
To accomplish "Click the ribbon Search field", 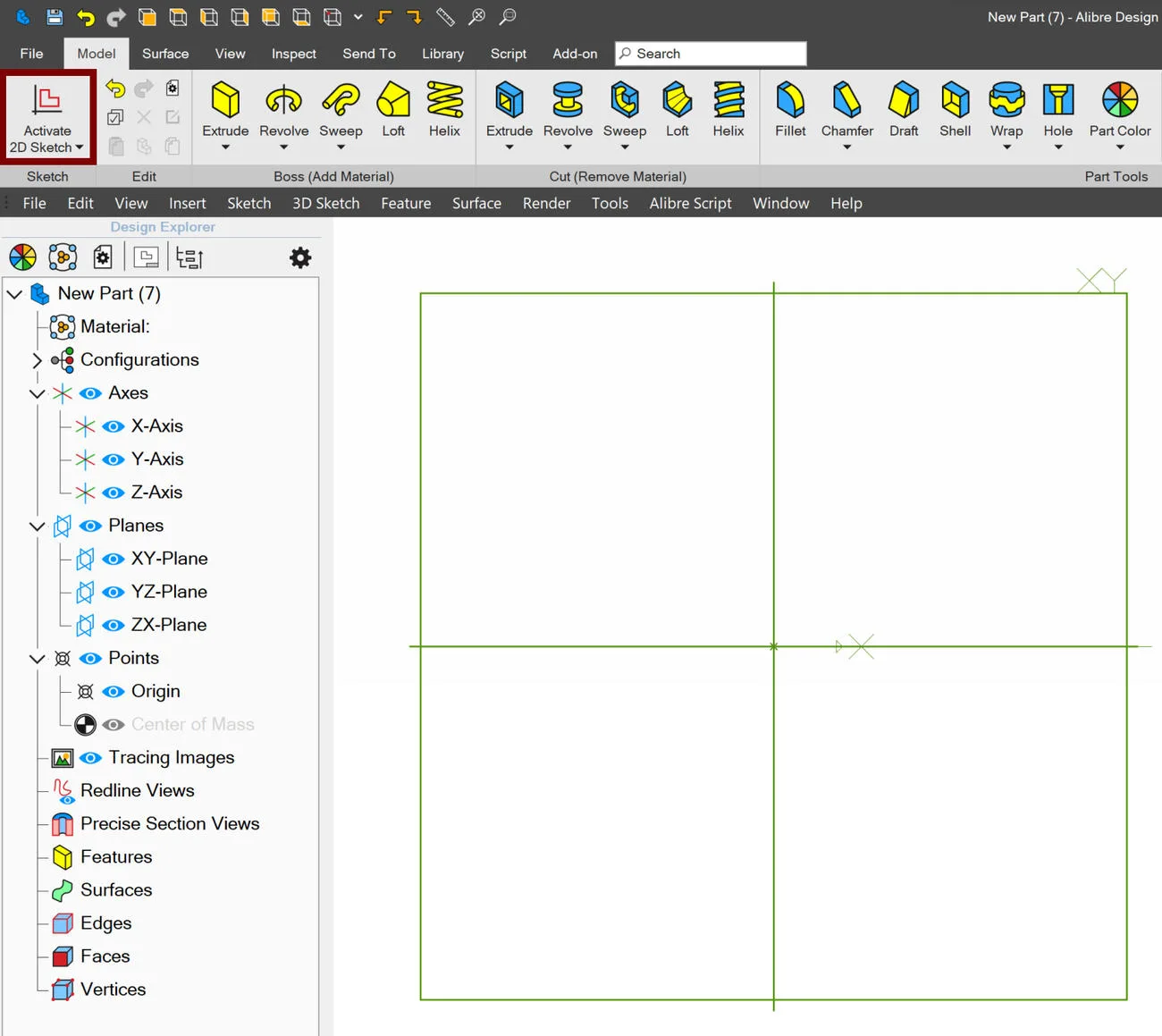I will (x=711, y=54).
